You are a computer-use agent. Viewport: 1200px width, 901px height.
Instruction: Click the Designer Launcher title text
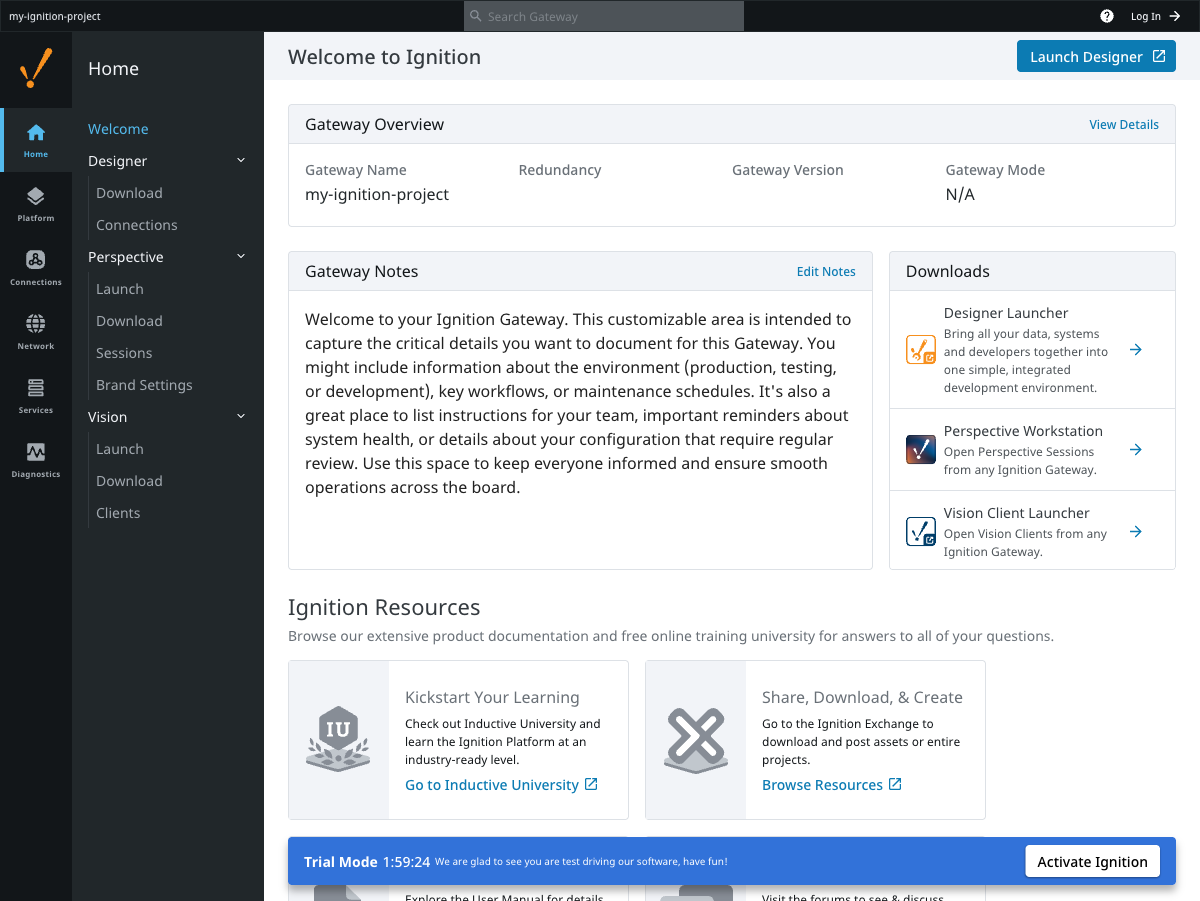click(1006, 313)
